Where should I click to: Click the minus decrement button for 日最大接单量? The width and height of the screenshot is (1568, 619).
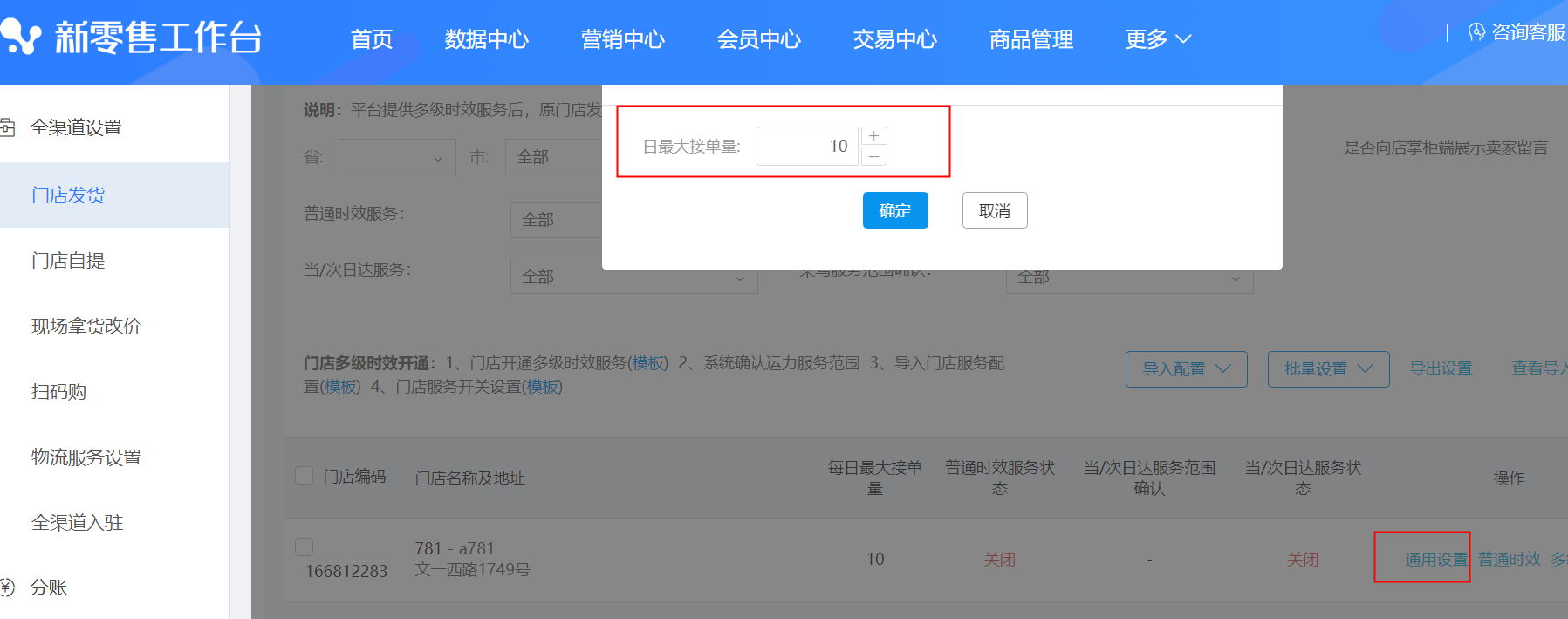pos(873,156)
